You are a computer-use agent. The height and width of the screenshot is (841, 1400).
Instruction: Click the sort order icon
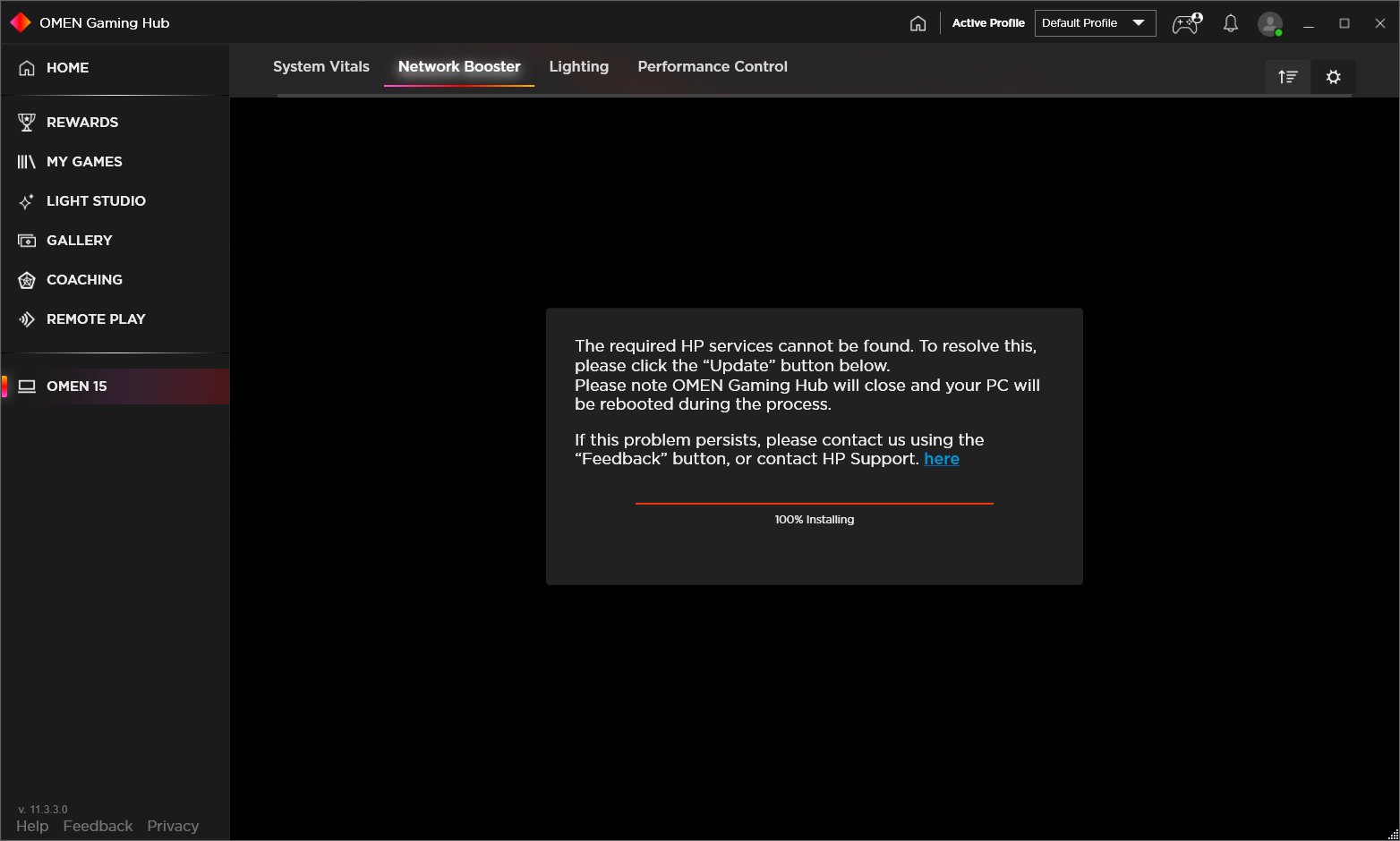[1288, 77]
